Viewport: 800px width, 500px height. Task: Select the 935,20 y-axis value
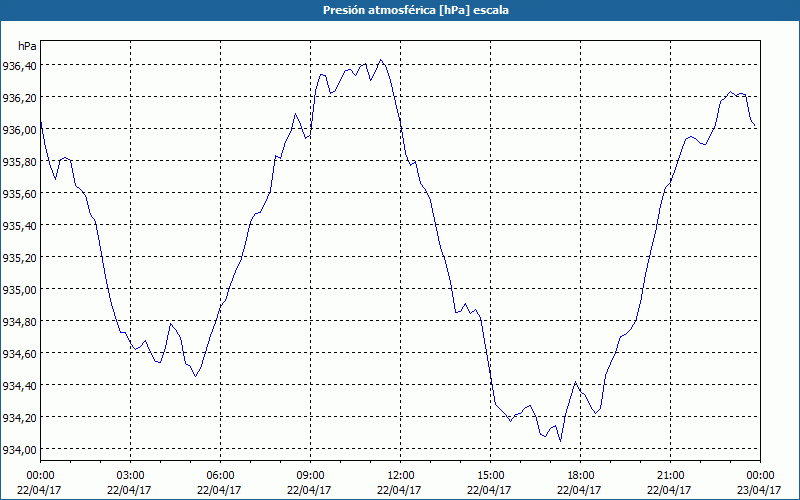click(19, 257)
